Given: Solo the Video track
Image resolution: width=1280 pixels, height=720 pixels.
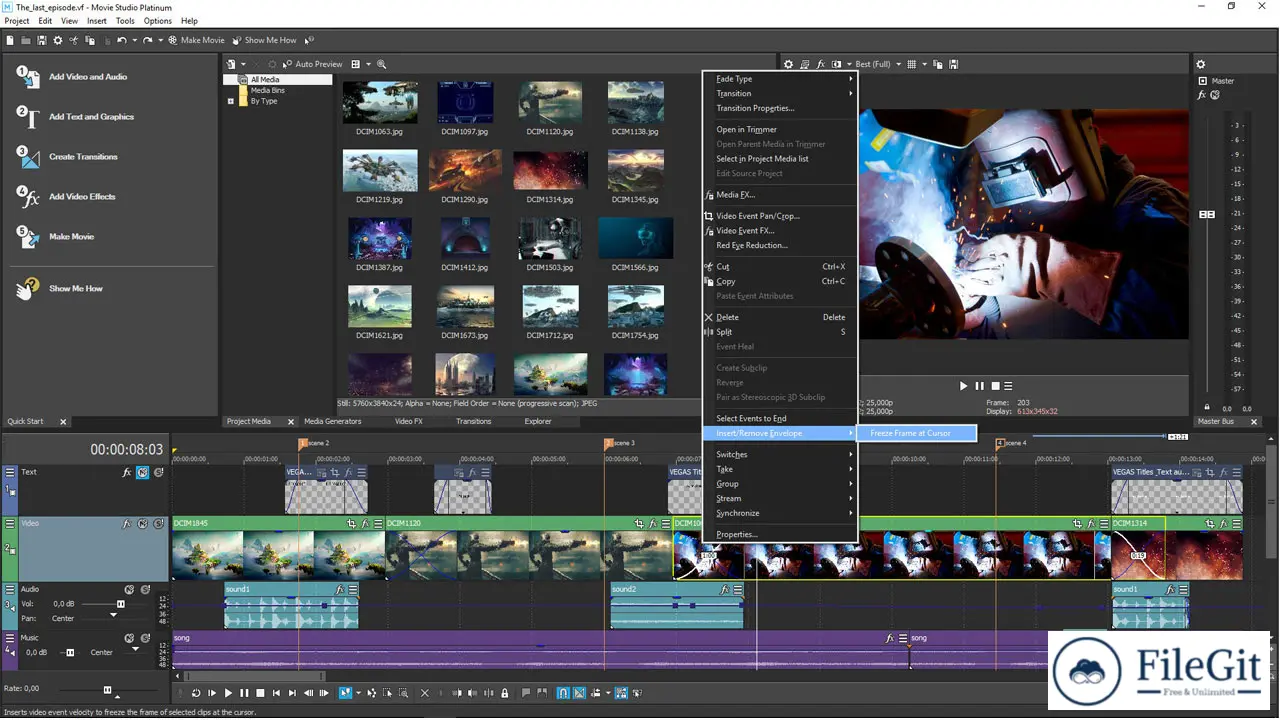Looking at the screenshot, I should 158,523.
